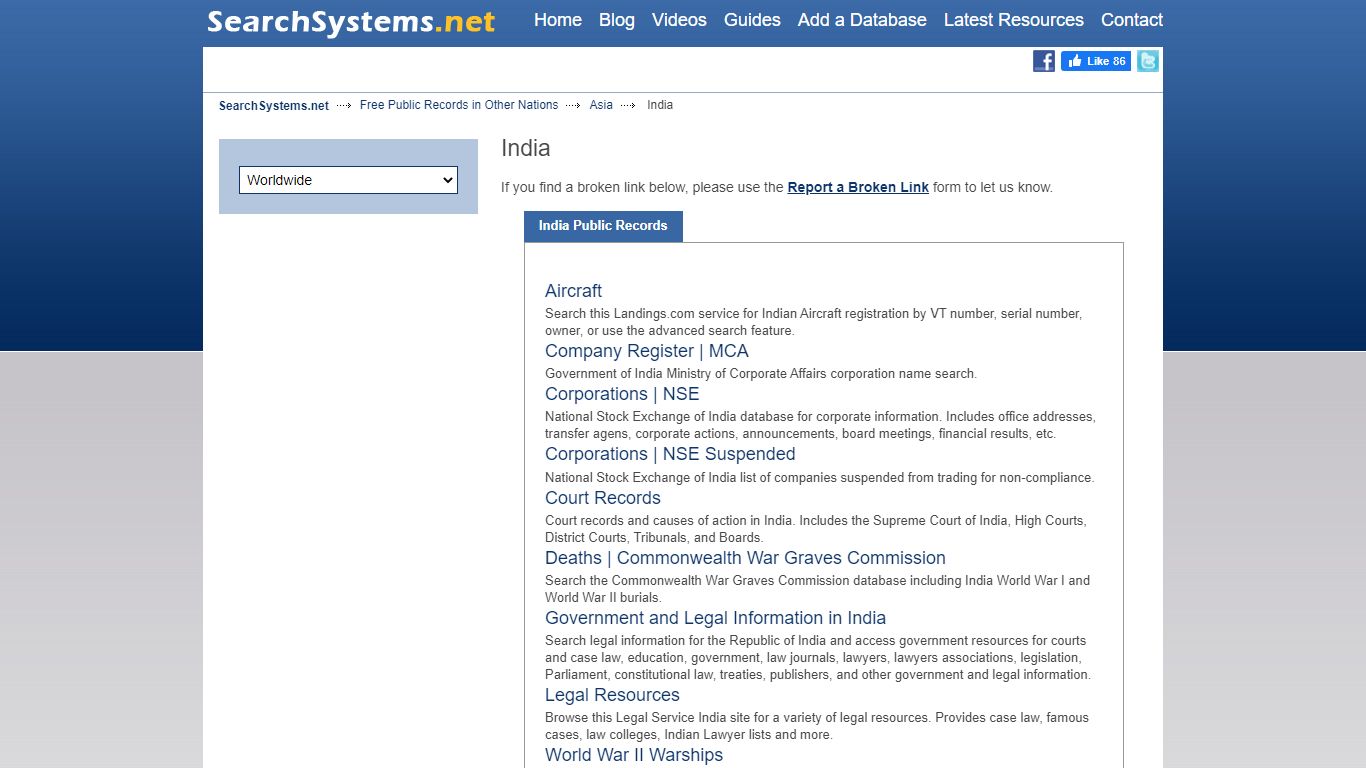The width and height of the screenshot is (1366, 768).
Task: Select Add a Database in navigation
Action: click(x=862, y=20)
